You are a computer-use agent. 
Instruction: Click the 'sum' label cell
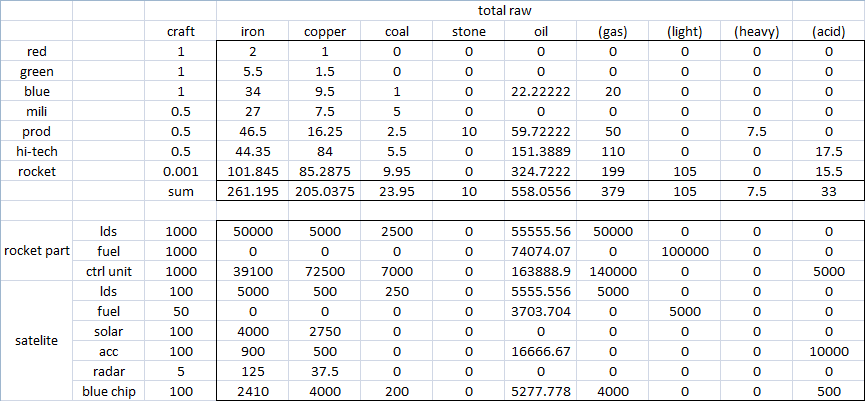tap(180, 191)
